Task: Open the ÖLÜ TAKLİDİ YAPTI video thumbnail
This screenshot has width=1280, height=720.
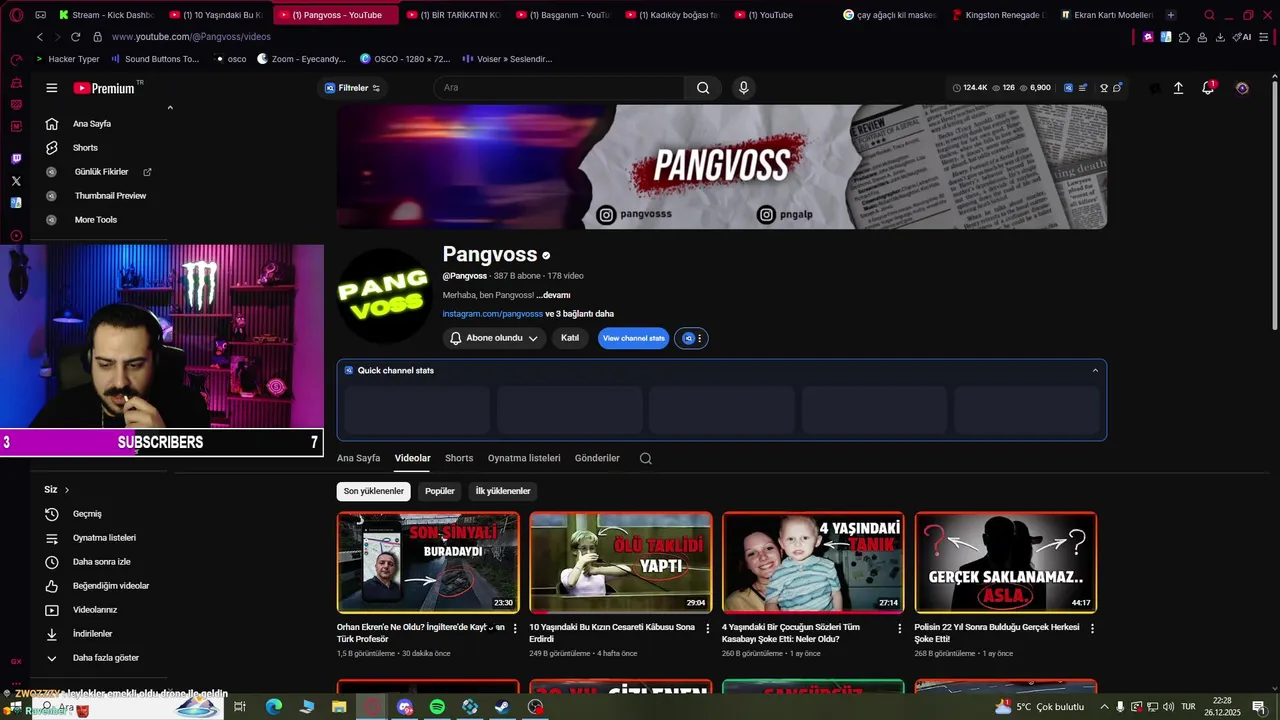Action: [621, 562]
